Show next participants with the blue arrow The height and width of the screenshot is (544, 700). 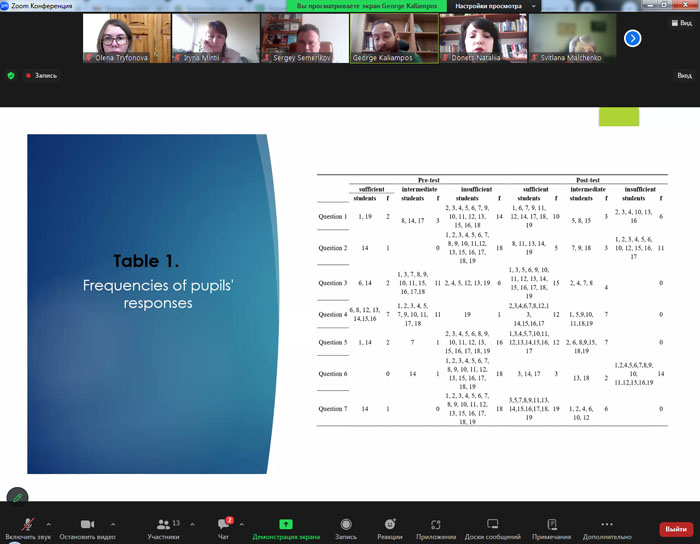click(632, 38)
